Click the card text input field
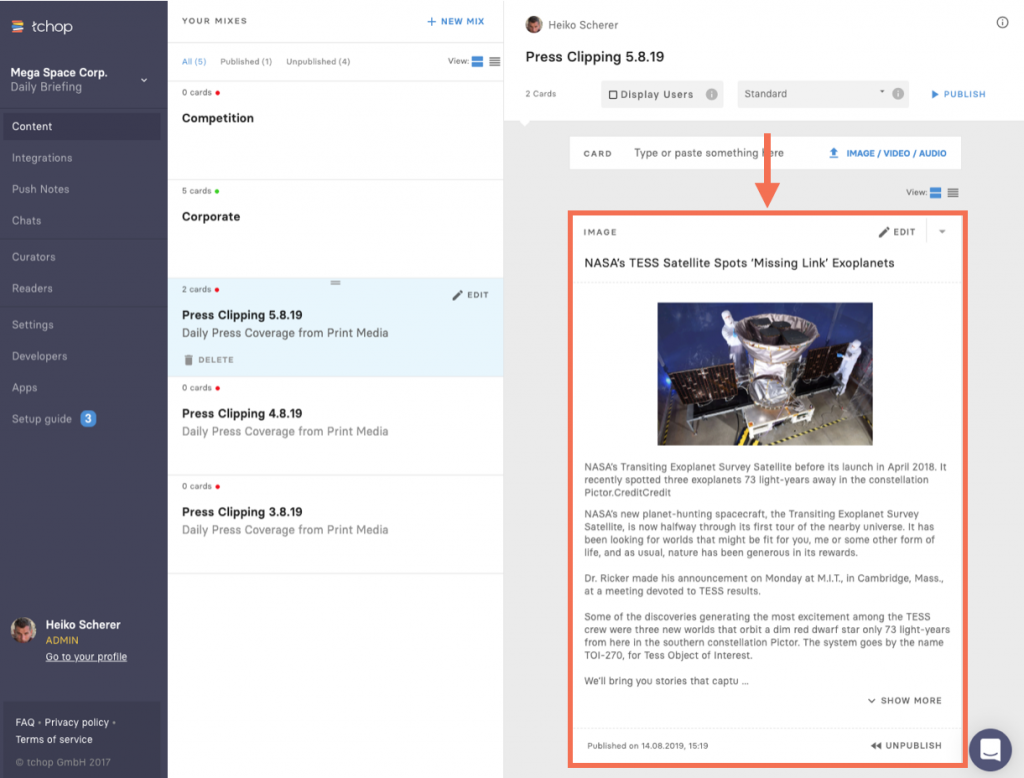 click(x=709, y=153)
